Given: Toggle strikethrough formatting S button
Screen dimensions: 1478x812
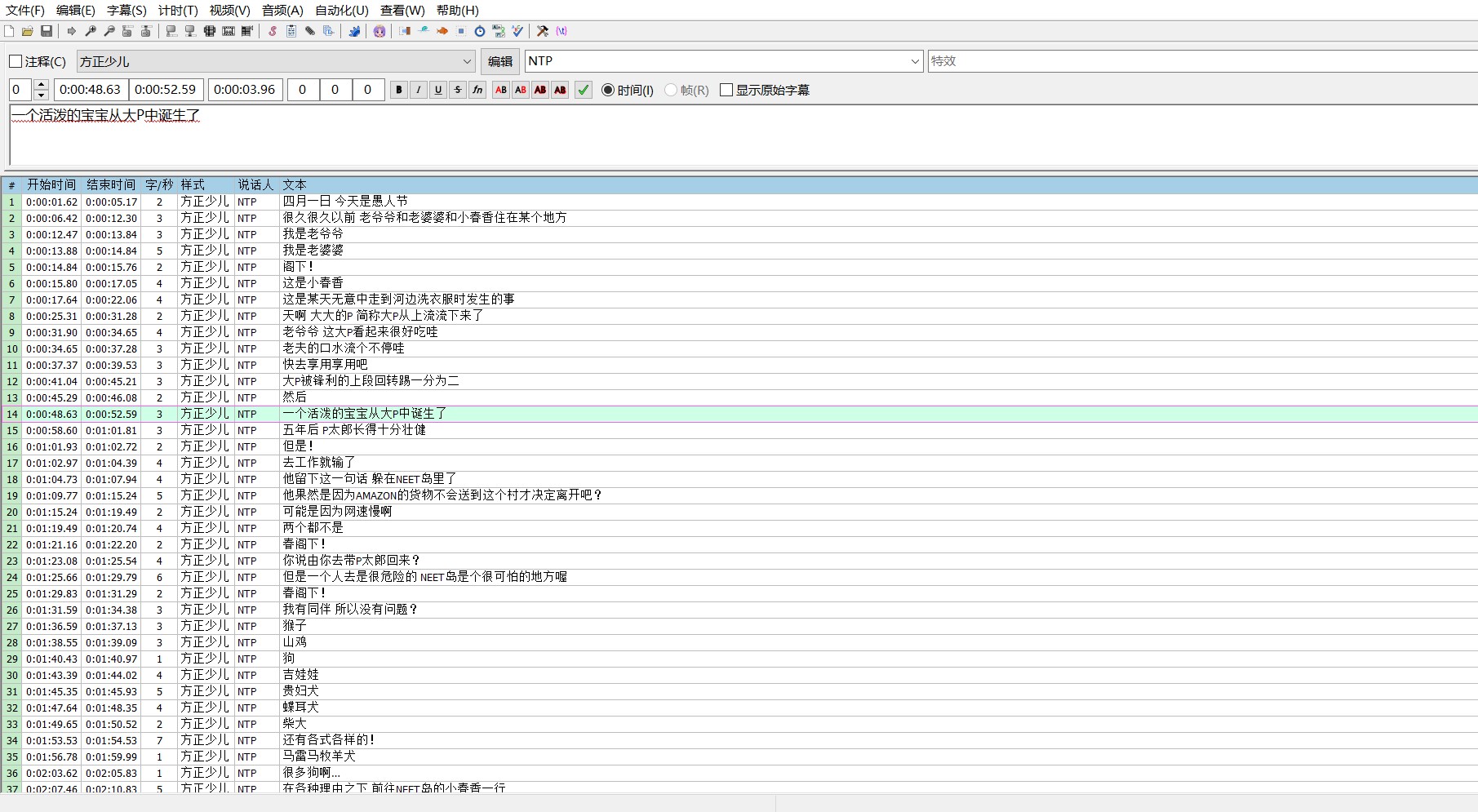Looking at the screenshot, I should [x=458, y=90].
